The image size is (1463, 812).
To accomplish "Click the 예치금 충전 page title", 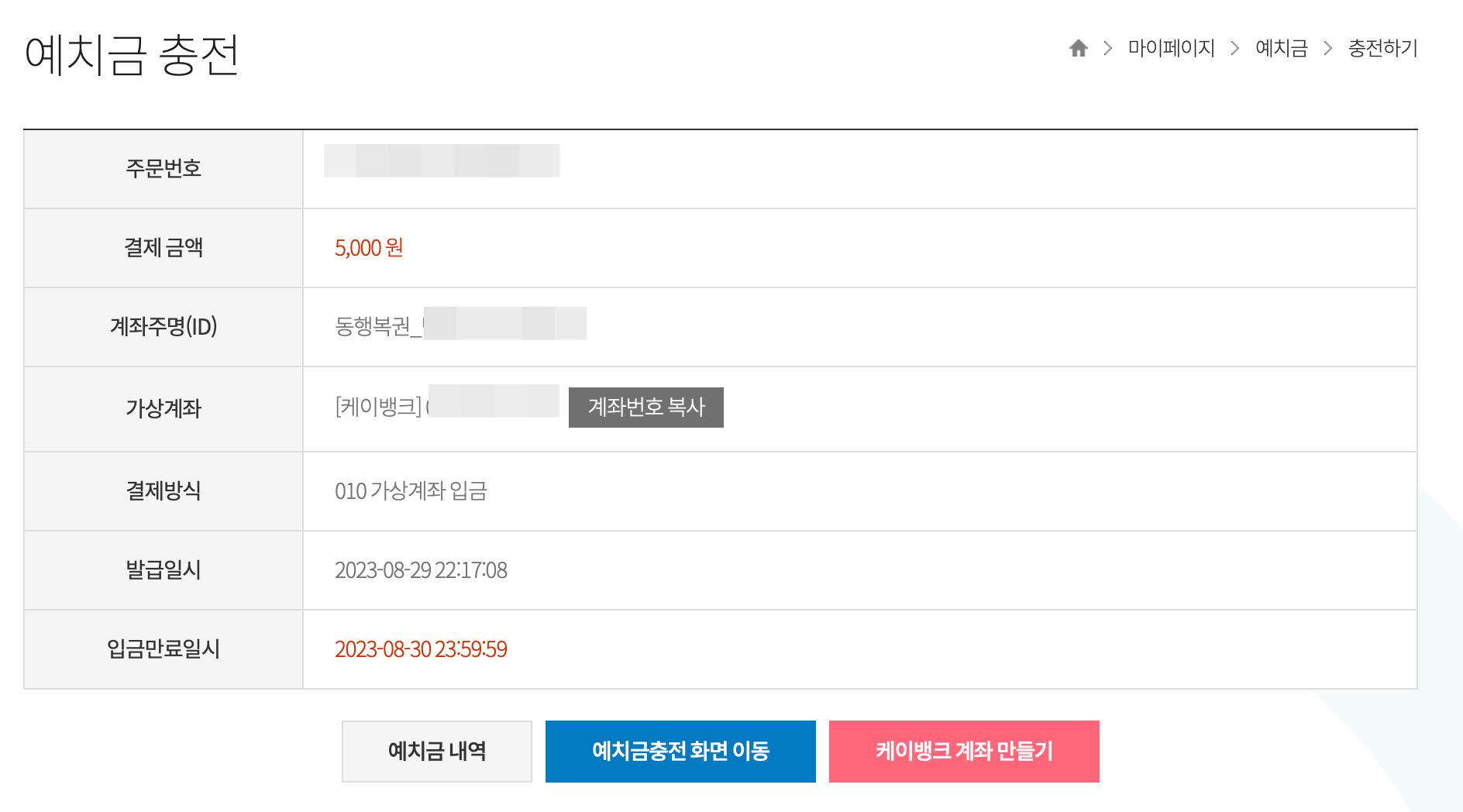I will click(133, 54).
